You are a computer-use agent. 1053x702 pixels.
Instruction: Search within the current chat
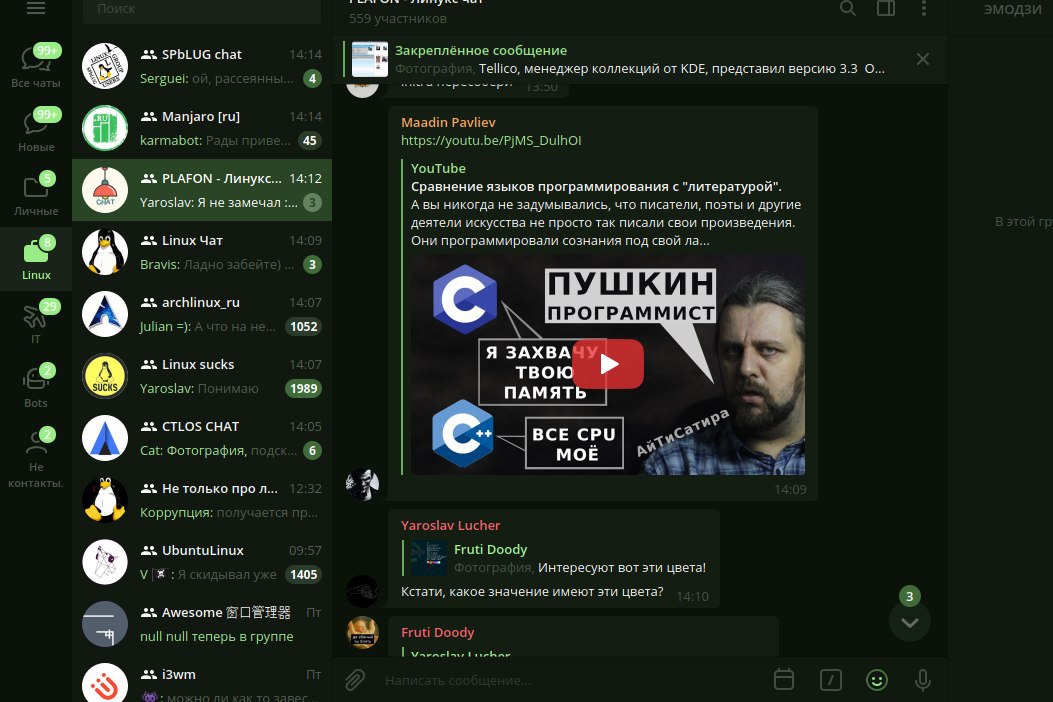(848, 8)
